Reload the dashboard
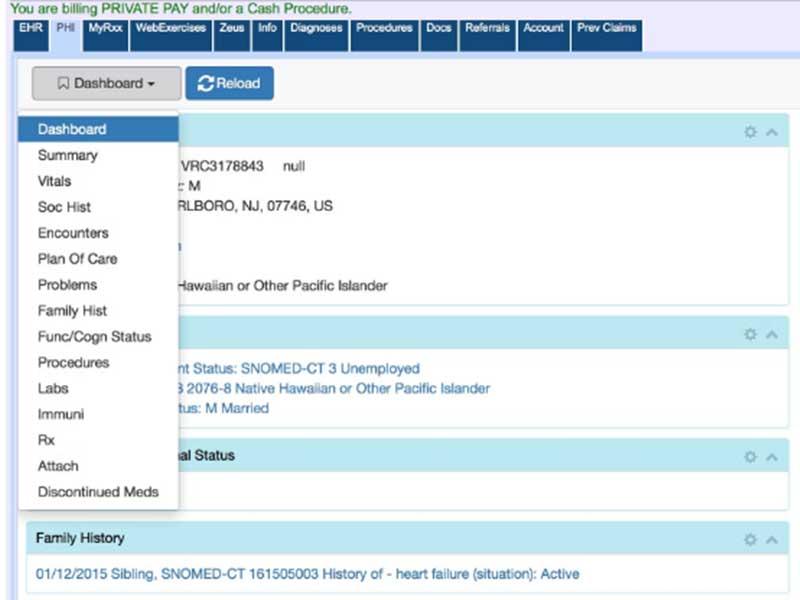 tap(230, 83)
